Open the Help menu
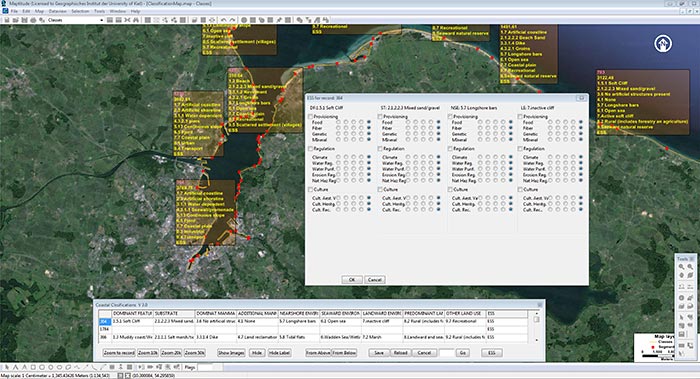The width and height of the screenshot is (700, 379). 135,11
